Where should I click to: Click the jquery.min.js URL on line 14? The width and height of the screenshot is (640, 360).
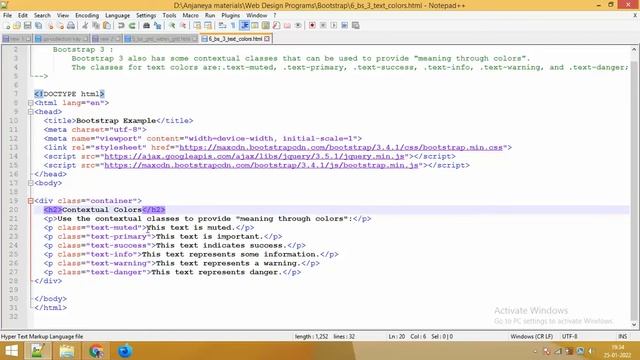click(254, 157)
